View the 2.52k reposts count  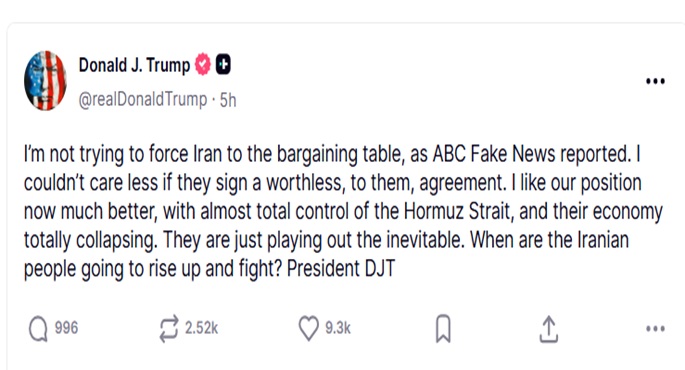(x=201, y=328)
